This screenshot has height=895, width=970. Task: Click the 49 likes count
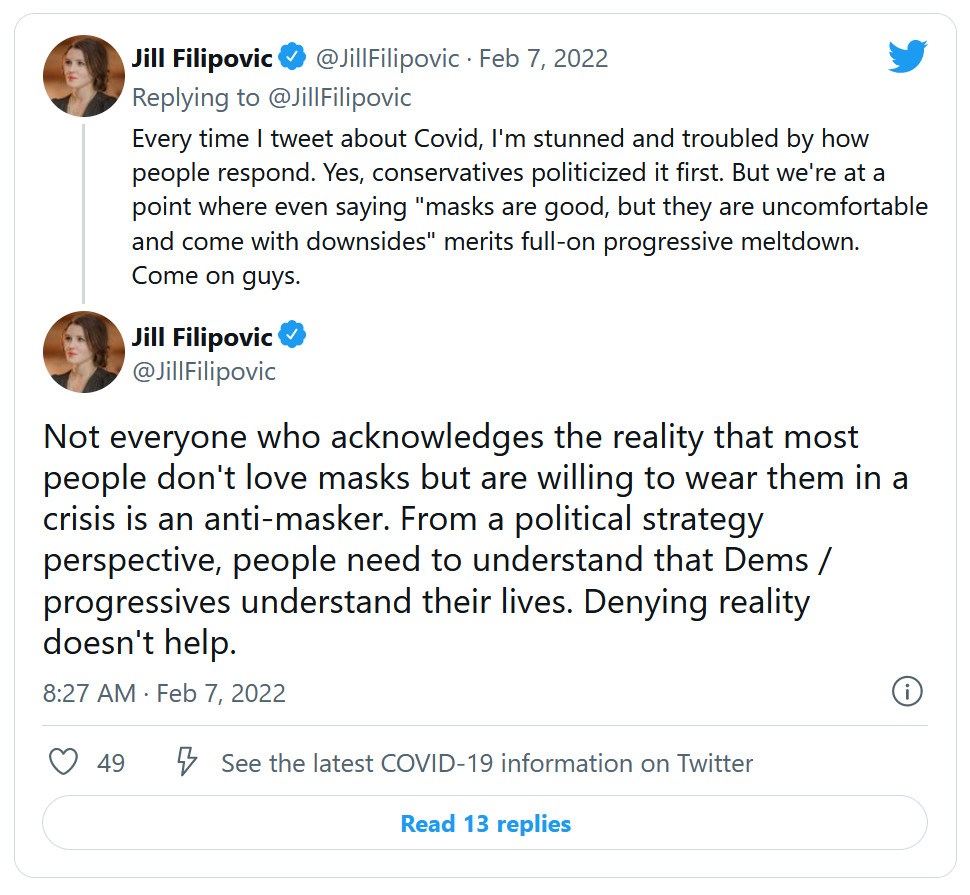click(x=111, y=763)
